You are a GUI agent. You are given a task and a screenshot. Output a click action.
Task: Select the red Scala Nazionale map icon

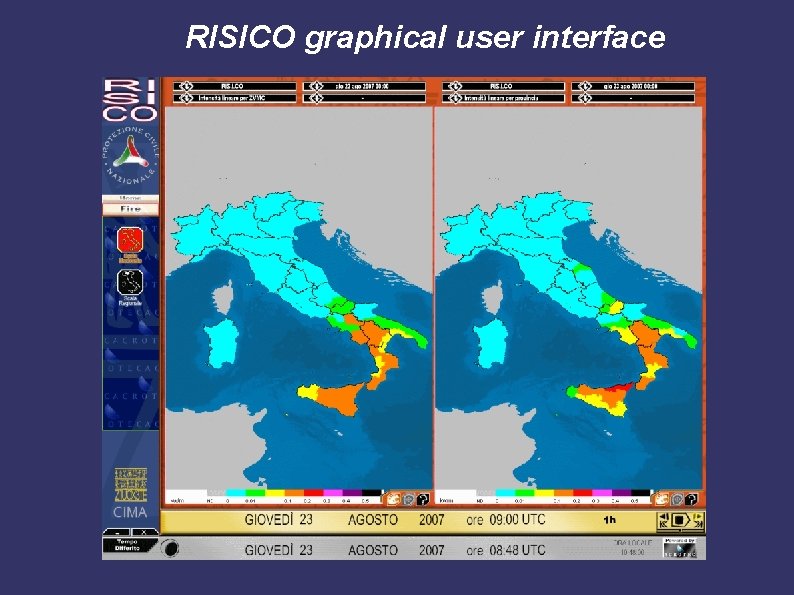[130, 240]
